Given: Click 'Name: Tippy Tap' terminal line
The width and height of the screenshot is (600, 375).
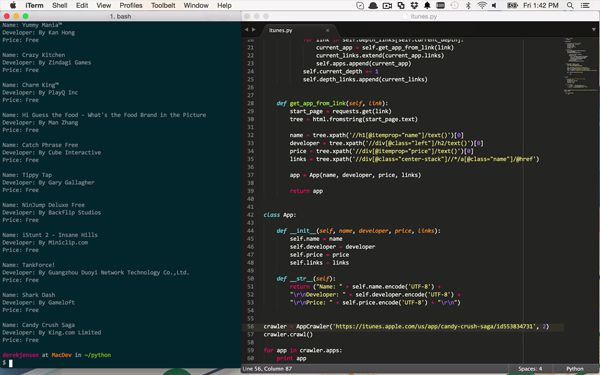Looking at the screenshot, I should [27, 175].
